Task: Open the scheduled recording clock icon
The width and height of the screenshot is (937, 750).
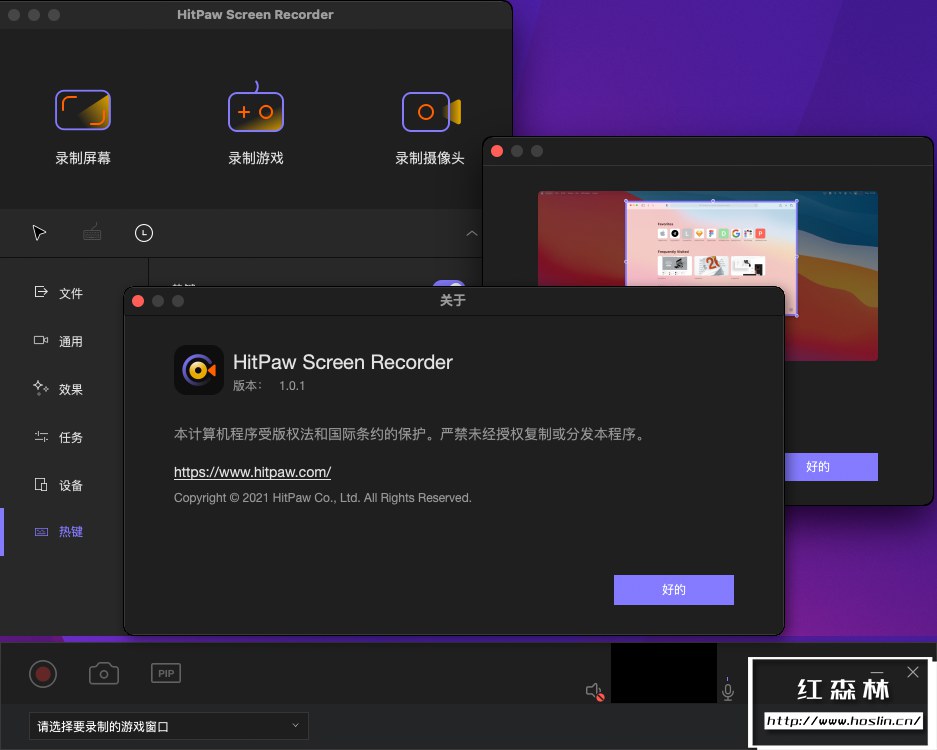Action: pyautogui.click(x=143, y=232)
